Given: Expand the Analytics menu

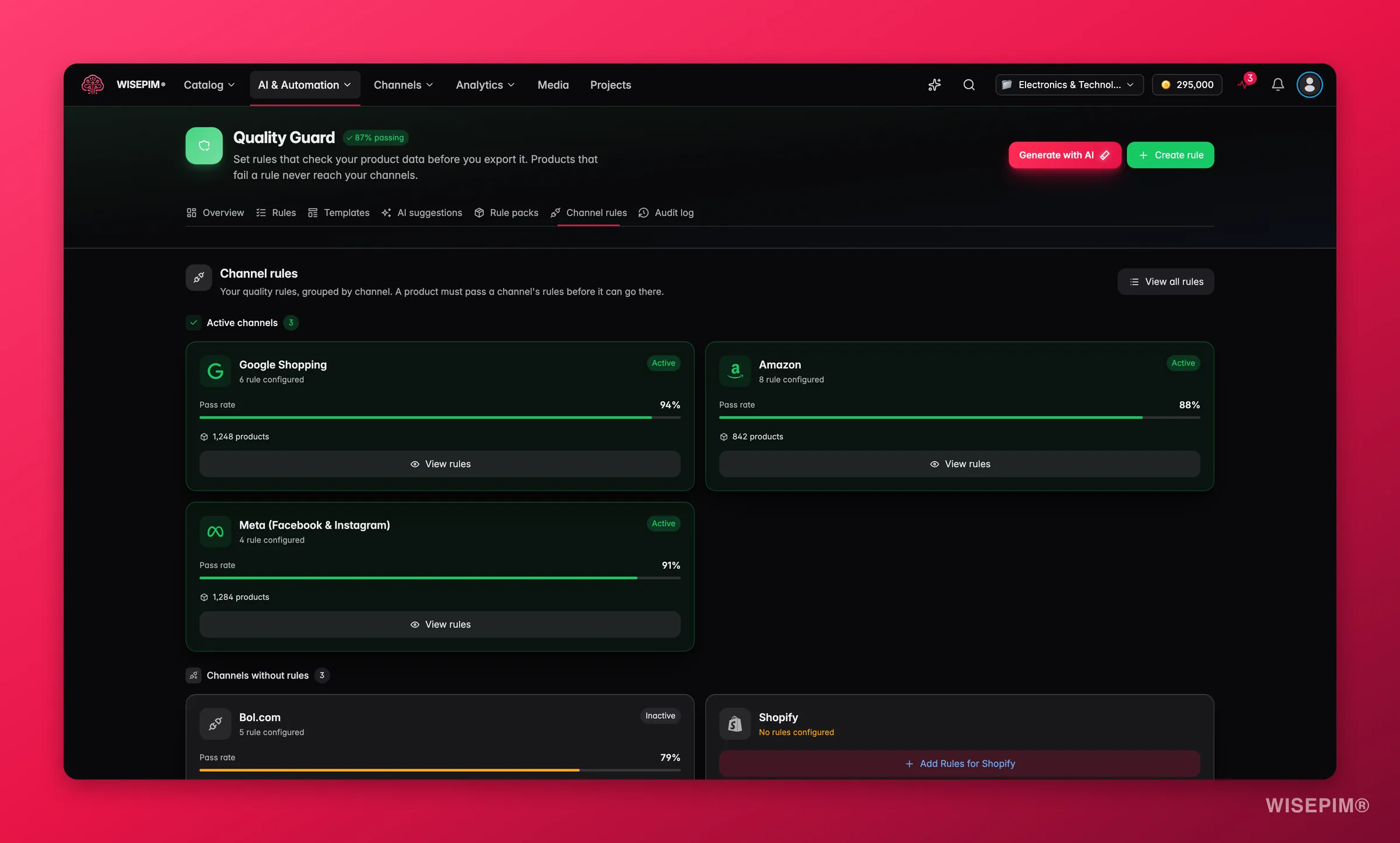Looking at the screenshot, I should point(485,85).
